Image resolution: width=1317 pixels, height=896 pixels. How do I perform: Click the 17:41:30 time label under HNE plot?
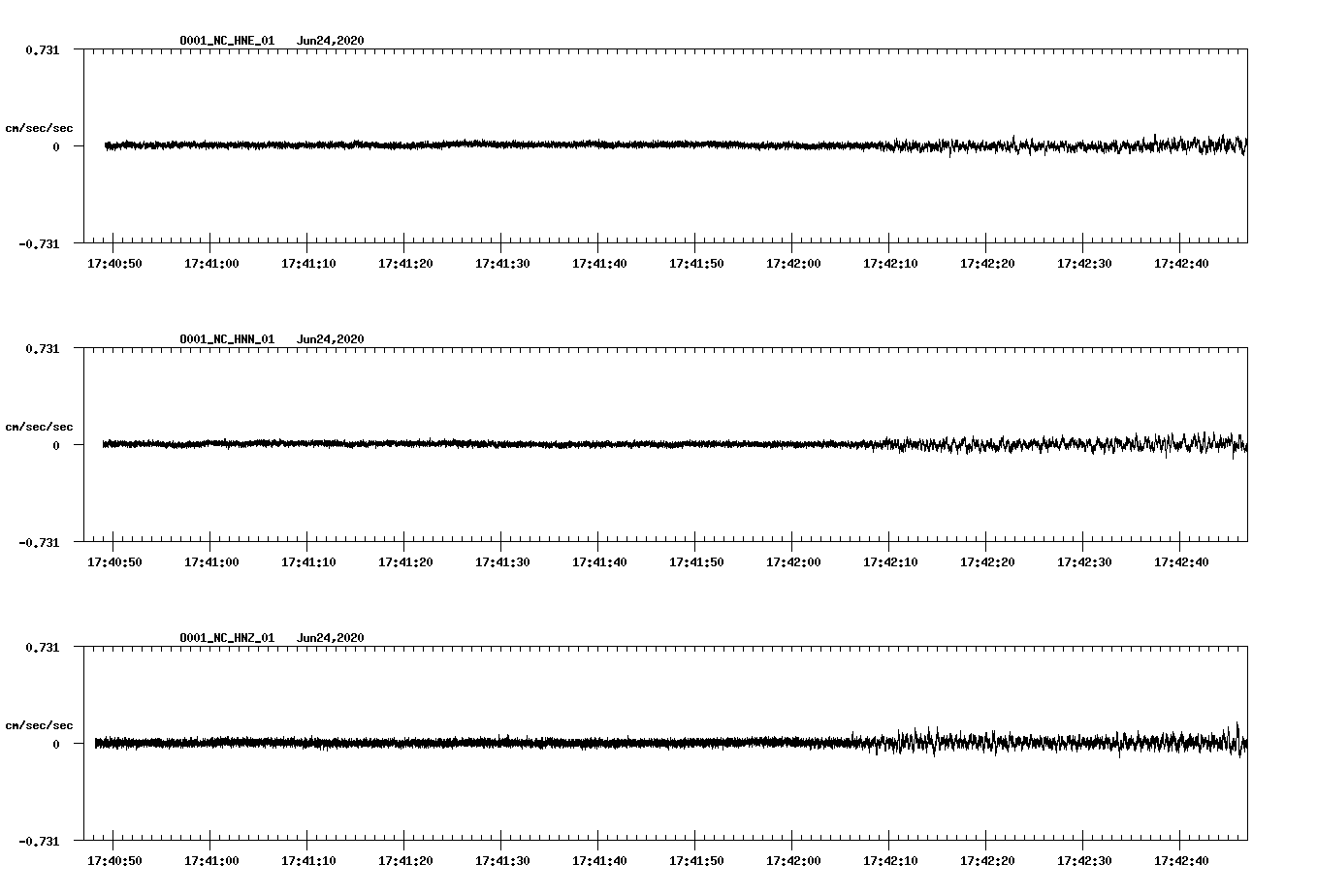(x=502, y=263)
